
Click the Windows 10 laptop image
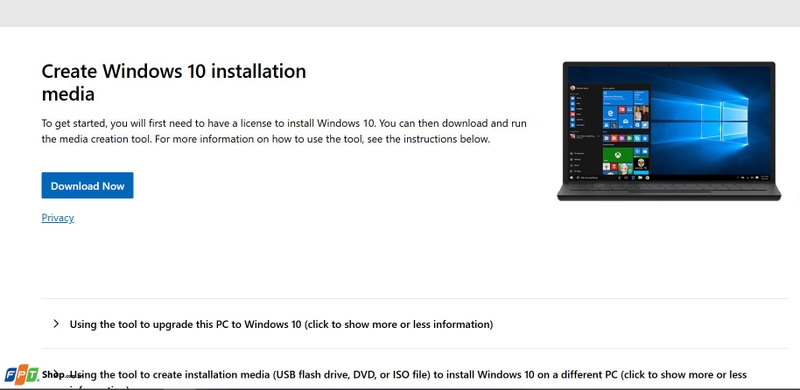[x=669, y=131]
